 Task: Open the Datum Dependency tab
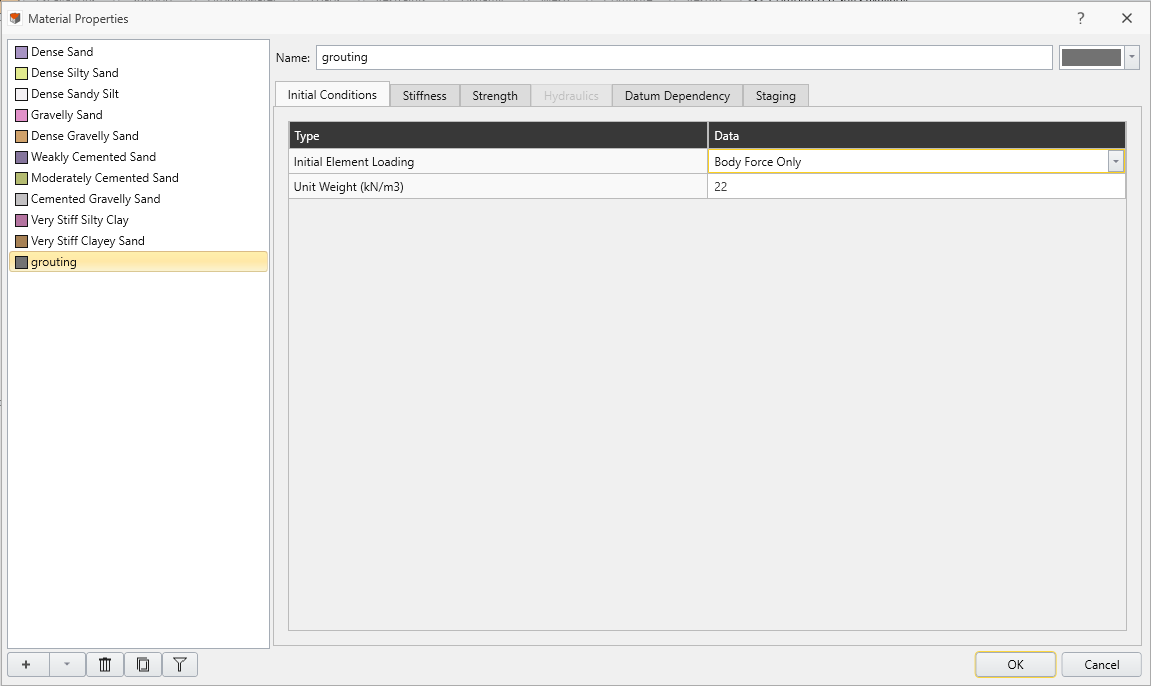[x=676, y=95]
